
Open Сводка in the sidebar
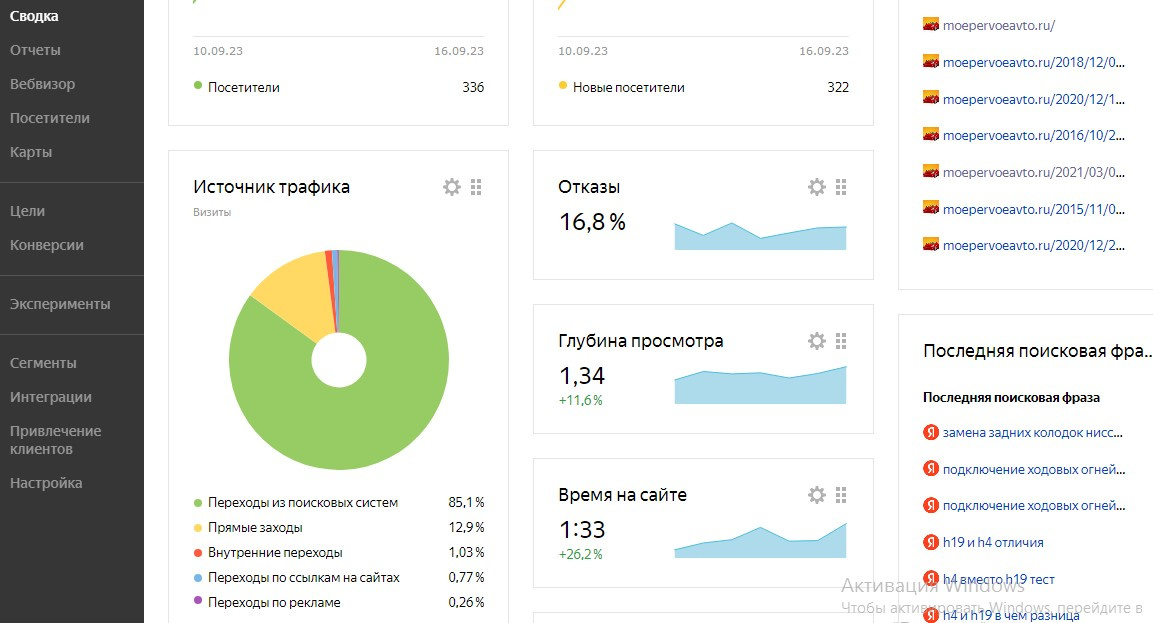click(x=34, y=16)
